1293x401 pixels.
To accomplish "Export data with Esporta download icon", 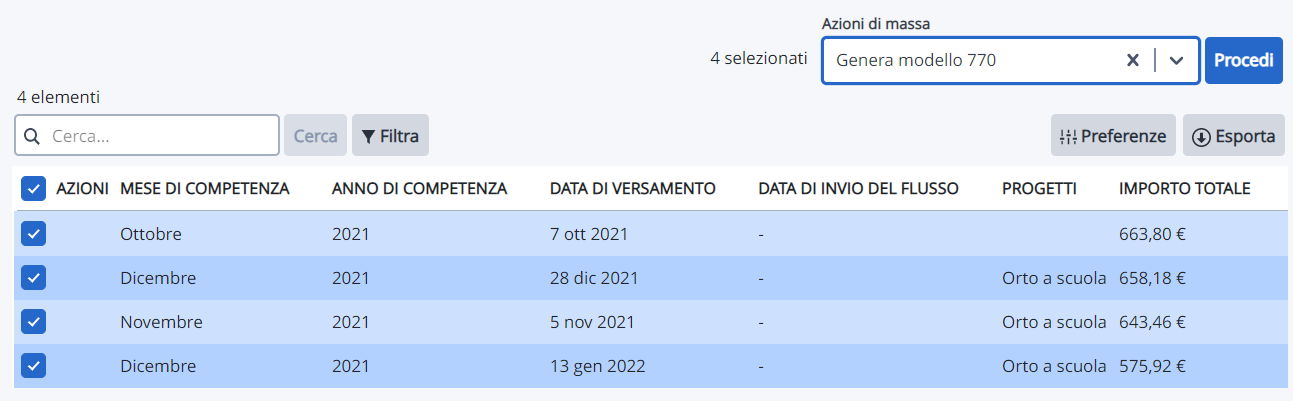I will (x=1233, y=135).
